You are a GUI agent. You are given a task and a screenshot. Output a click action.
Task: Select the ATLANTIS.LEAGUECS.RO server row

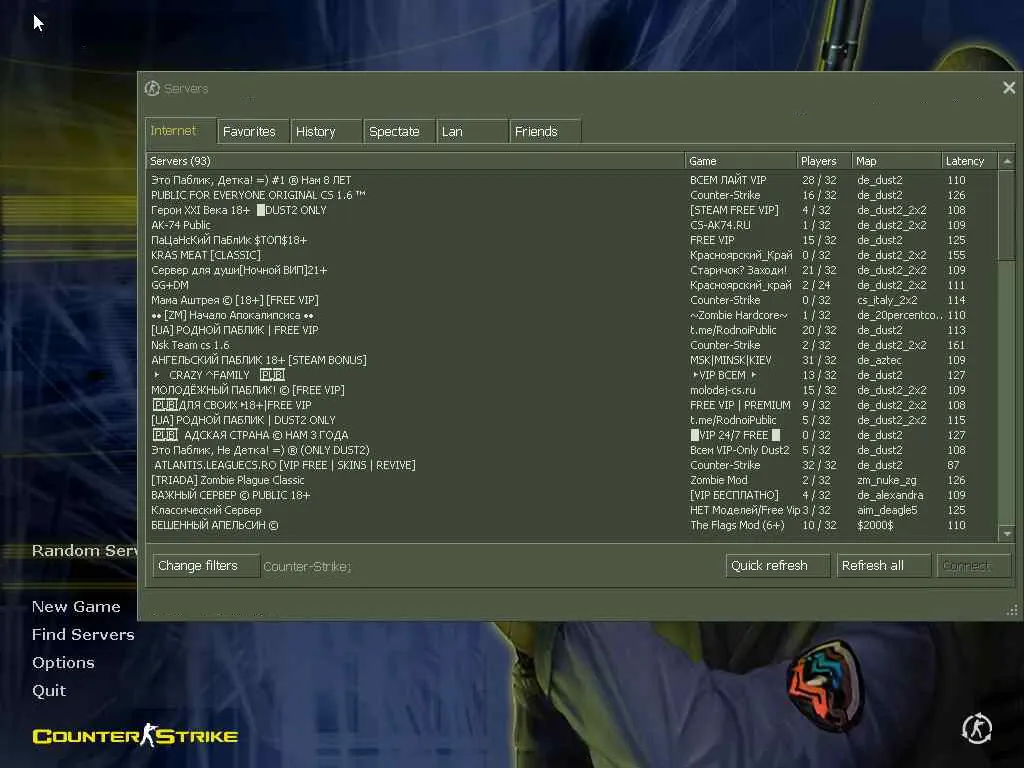tap(573, 465)
